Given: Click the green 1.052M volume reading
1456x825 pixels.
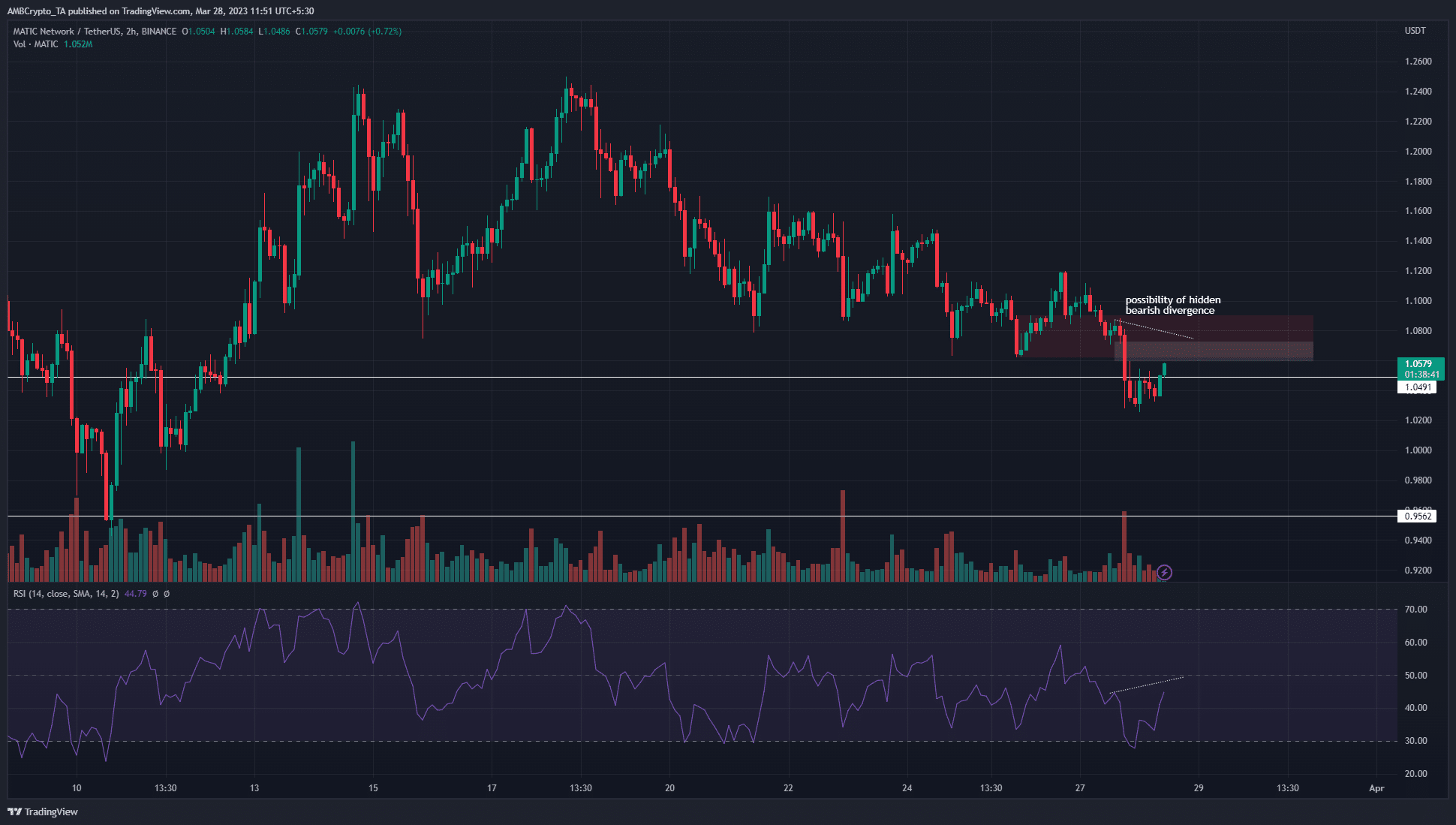Looking at the screenshot, I should 79,44.
